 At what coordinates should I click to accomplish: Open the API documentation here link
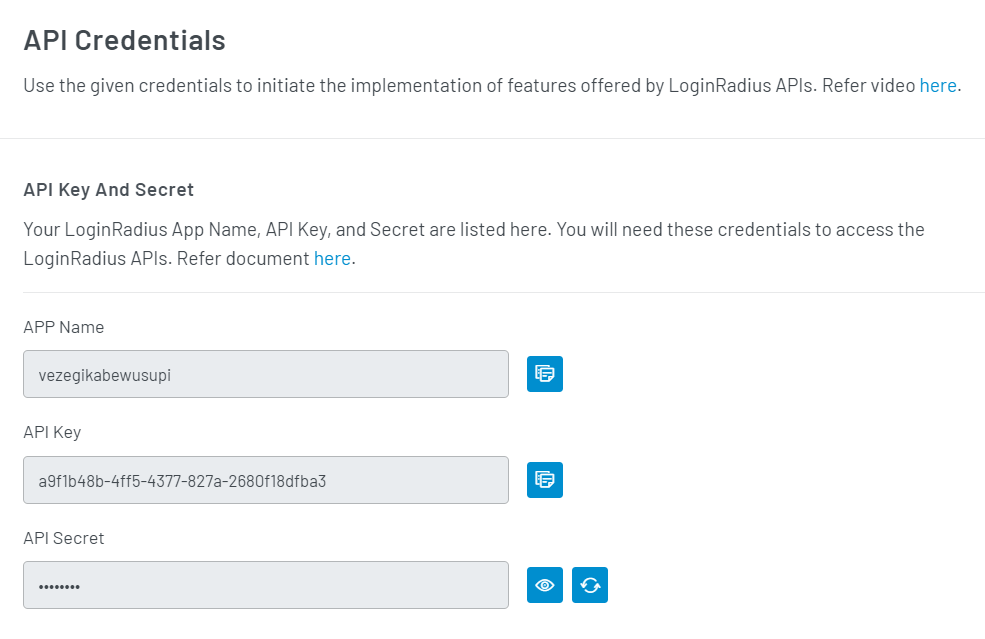[x=332, y=257]
